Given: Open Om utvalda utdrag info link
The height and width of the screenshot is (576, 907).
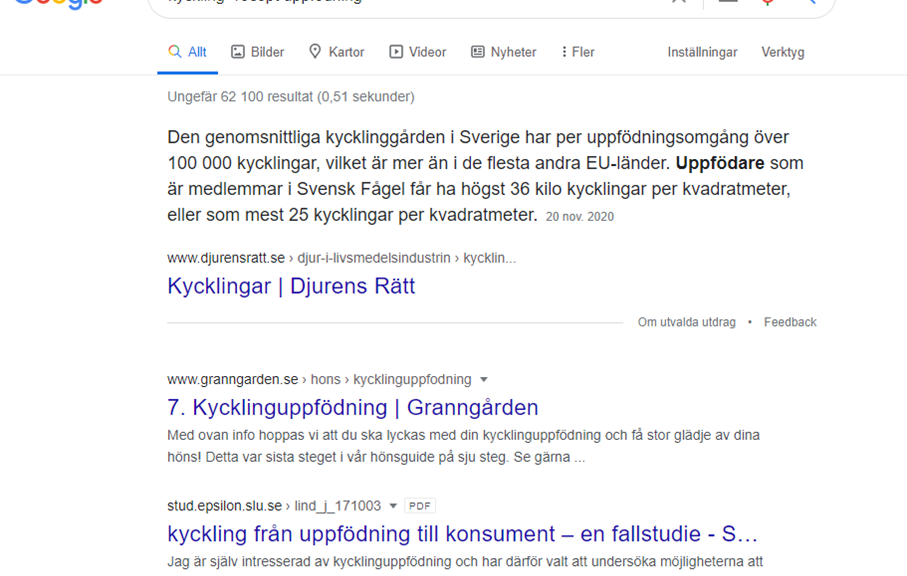Looking at the screenshot, I should (x=687, y=322).
